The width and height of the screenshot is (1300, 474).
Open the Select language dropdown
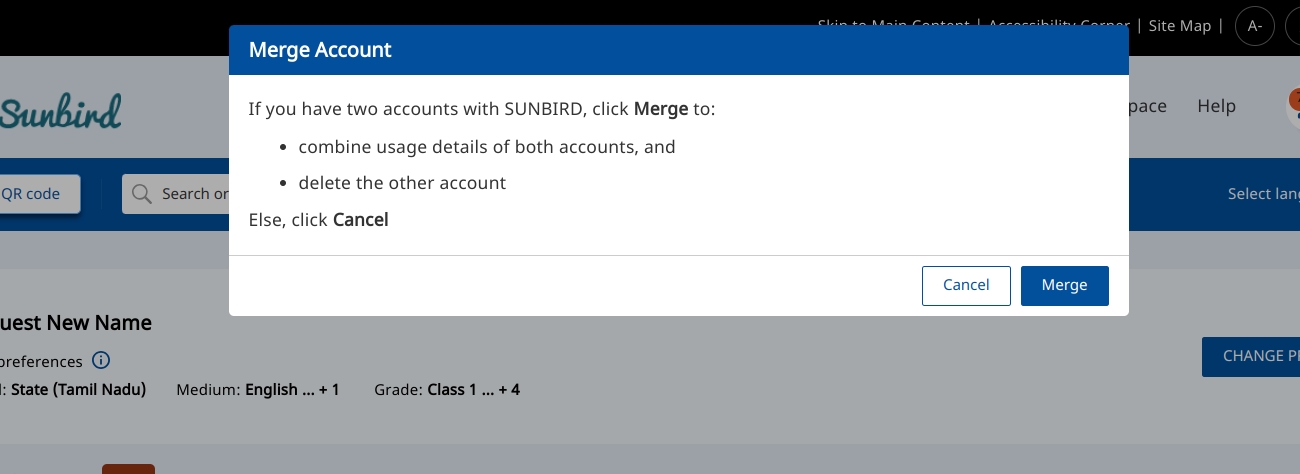1264,194
